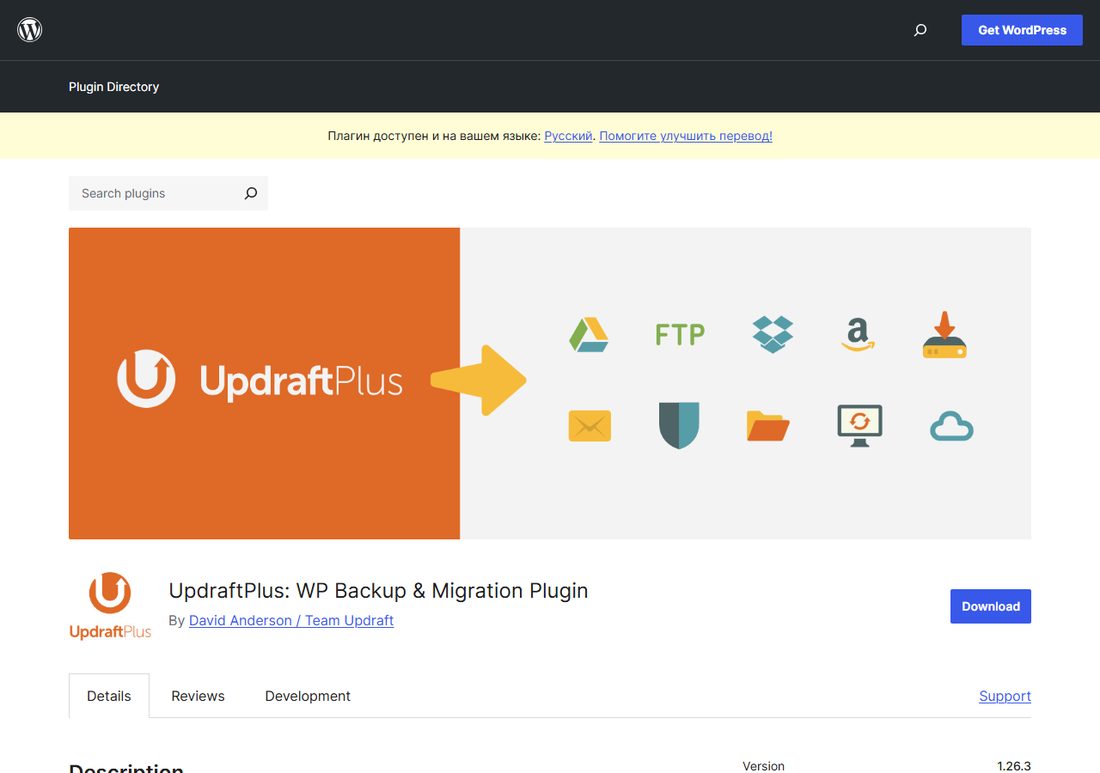Image resolution: width=1100 pixels, height=773 pixels.
Task: Click the orange folder icon in banner
Action: coord(768,426)
